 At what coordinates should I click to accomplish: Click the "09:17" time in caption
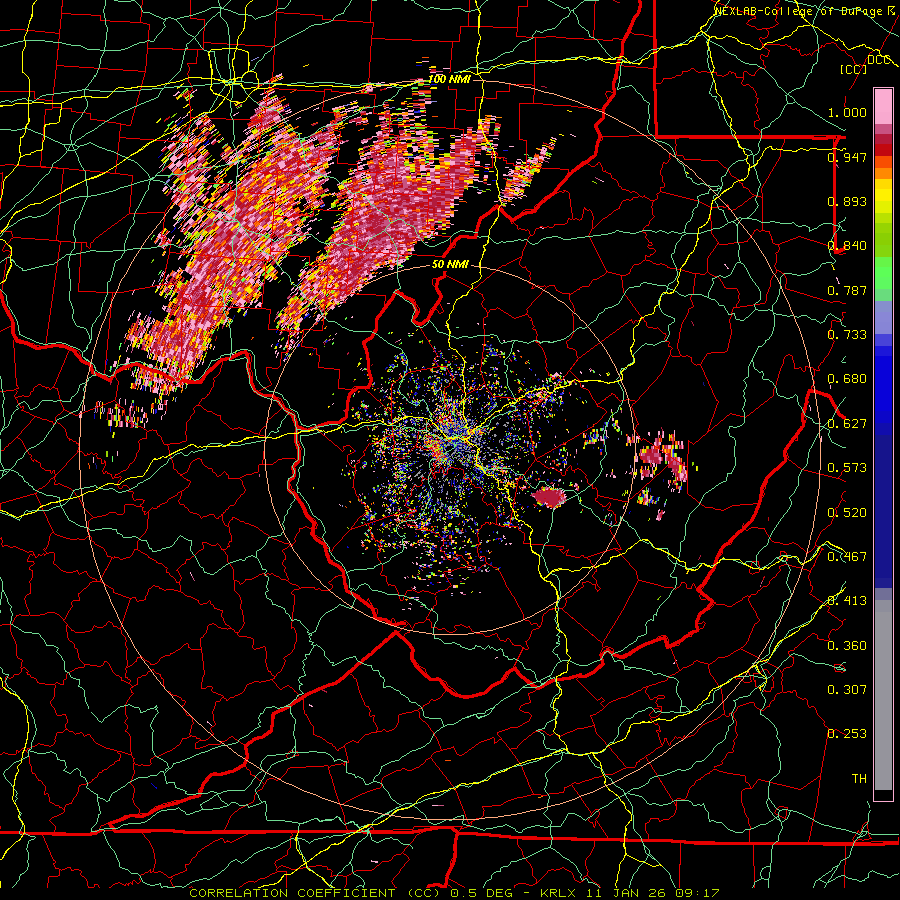click(x=698, y=893)
